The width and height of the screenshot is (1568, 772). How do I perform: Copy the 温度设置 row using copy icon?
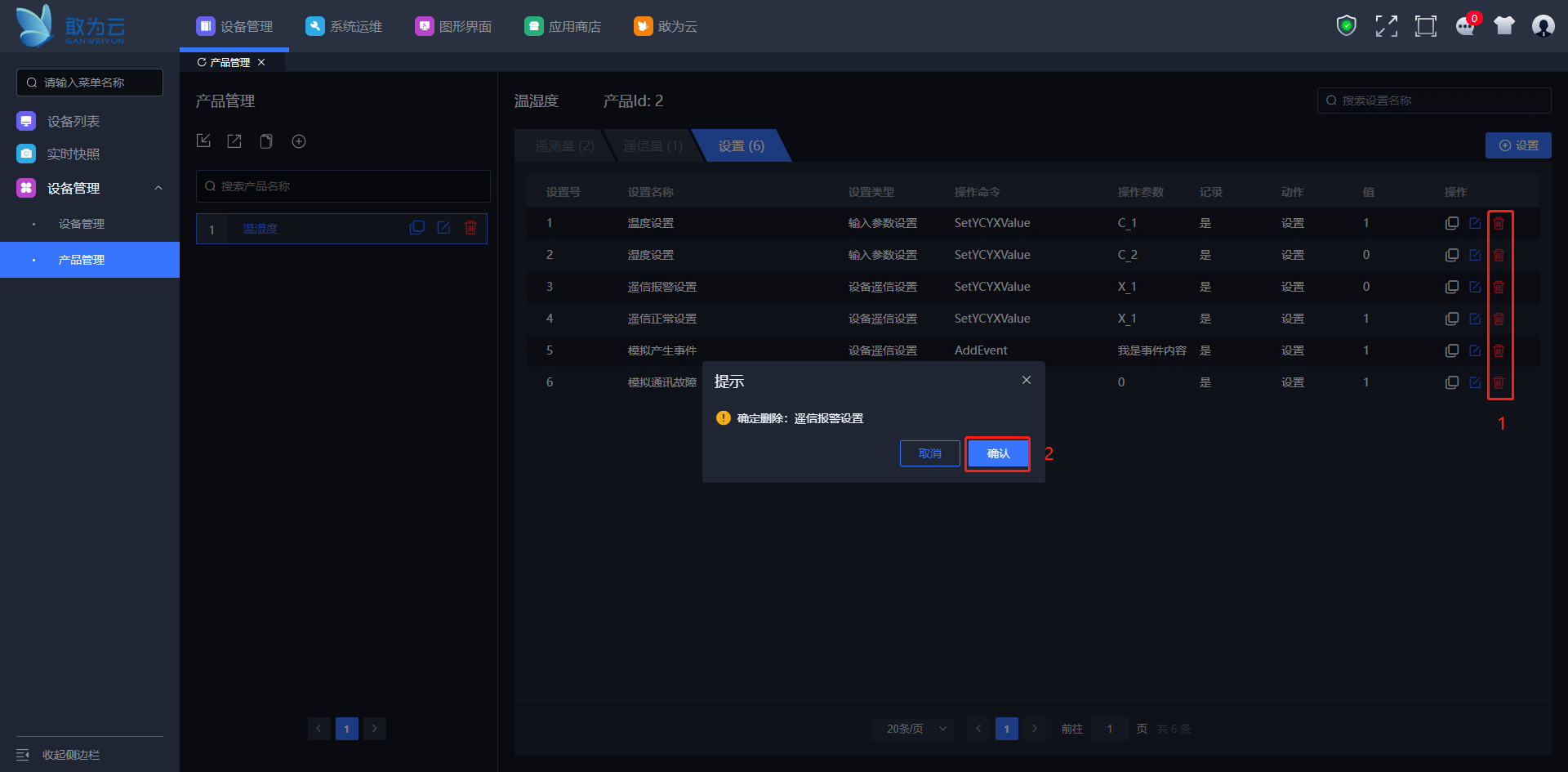1451,223
